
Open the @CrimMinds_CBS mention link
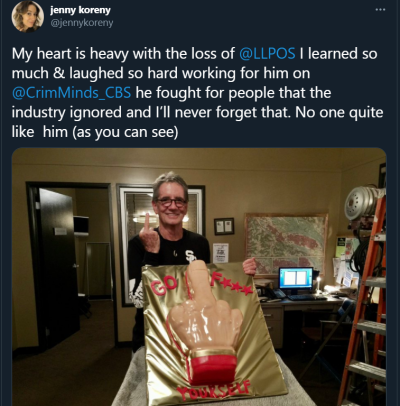pyautogui.click(x=71, y=93)
